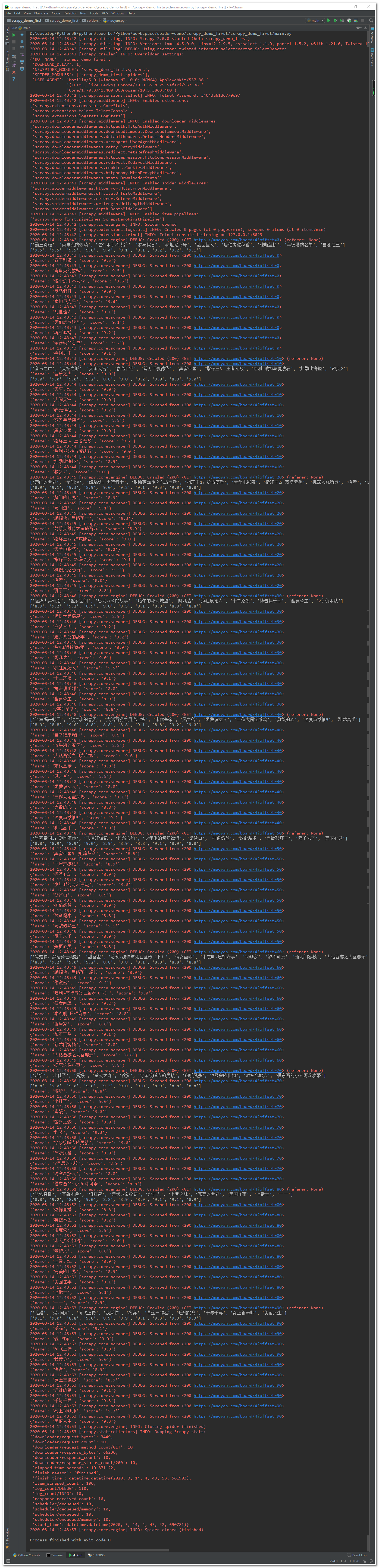Jump up the stack trace with the up arrow

click(x=22, y=35)
